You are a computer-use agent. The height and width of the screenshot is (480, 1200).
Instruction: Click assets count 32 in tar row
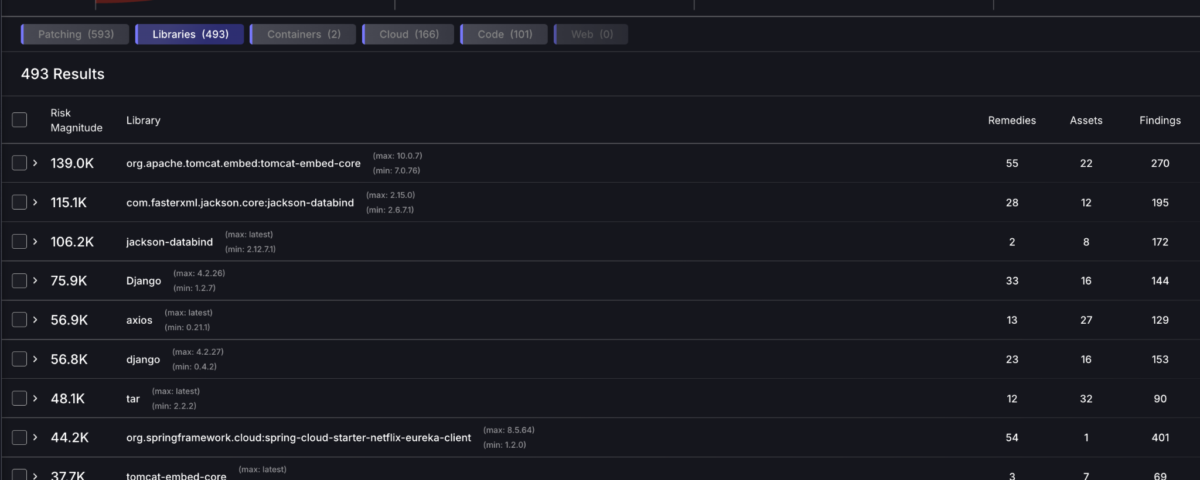1086,398
